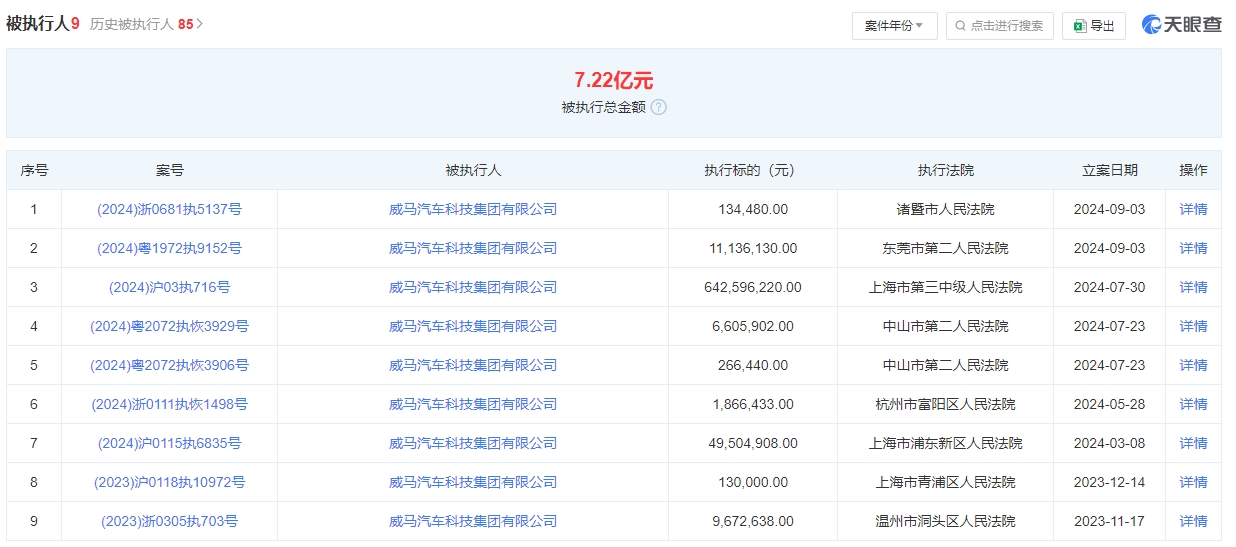
Task: Click the Excel icon on 导出 button
Action: point(1080,26)
